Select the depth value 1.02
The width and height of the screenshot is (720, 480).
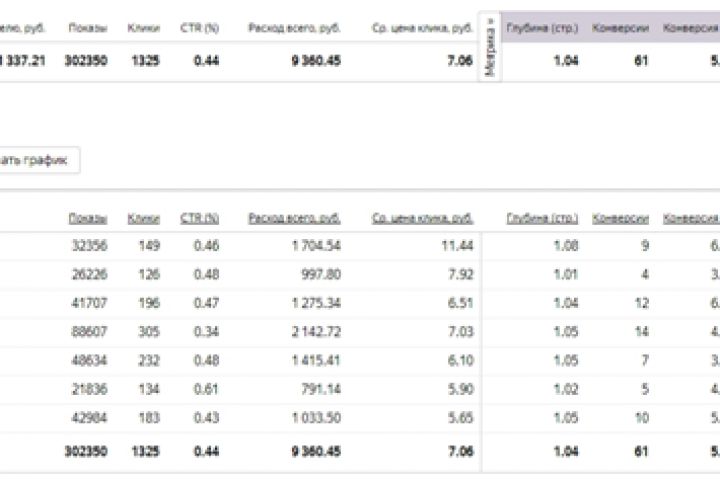click(566, 389)
